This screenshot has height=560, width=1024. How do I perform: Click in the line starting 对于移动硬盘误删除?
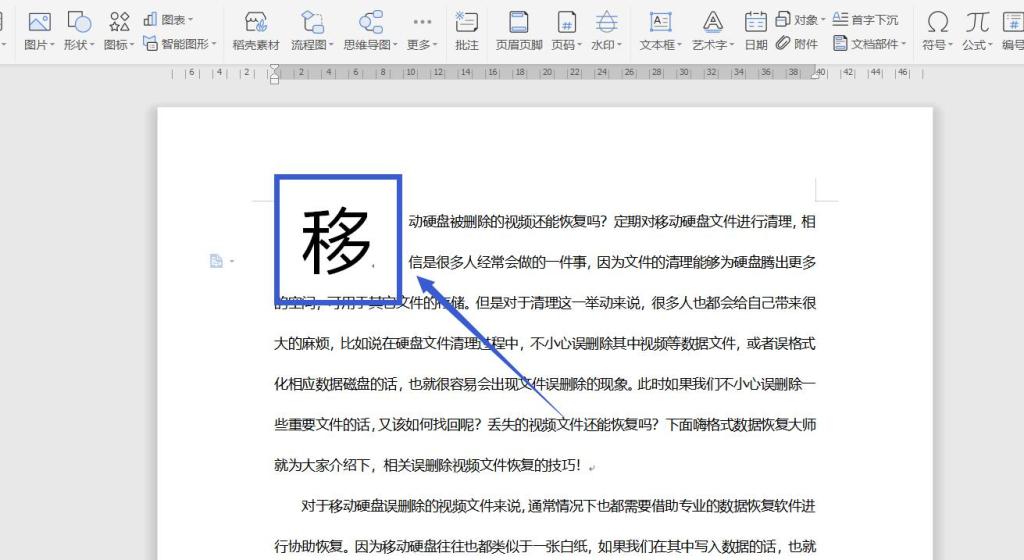point(558,506)
